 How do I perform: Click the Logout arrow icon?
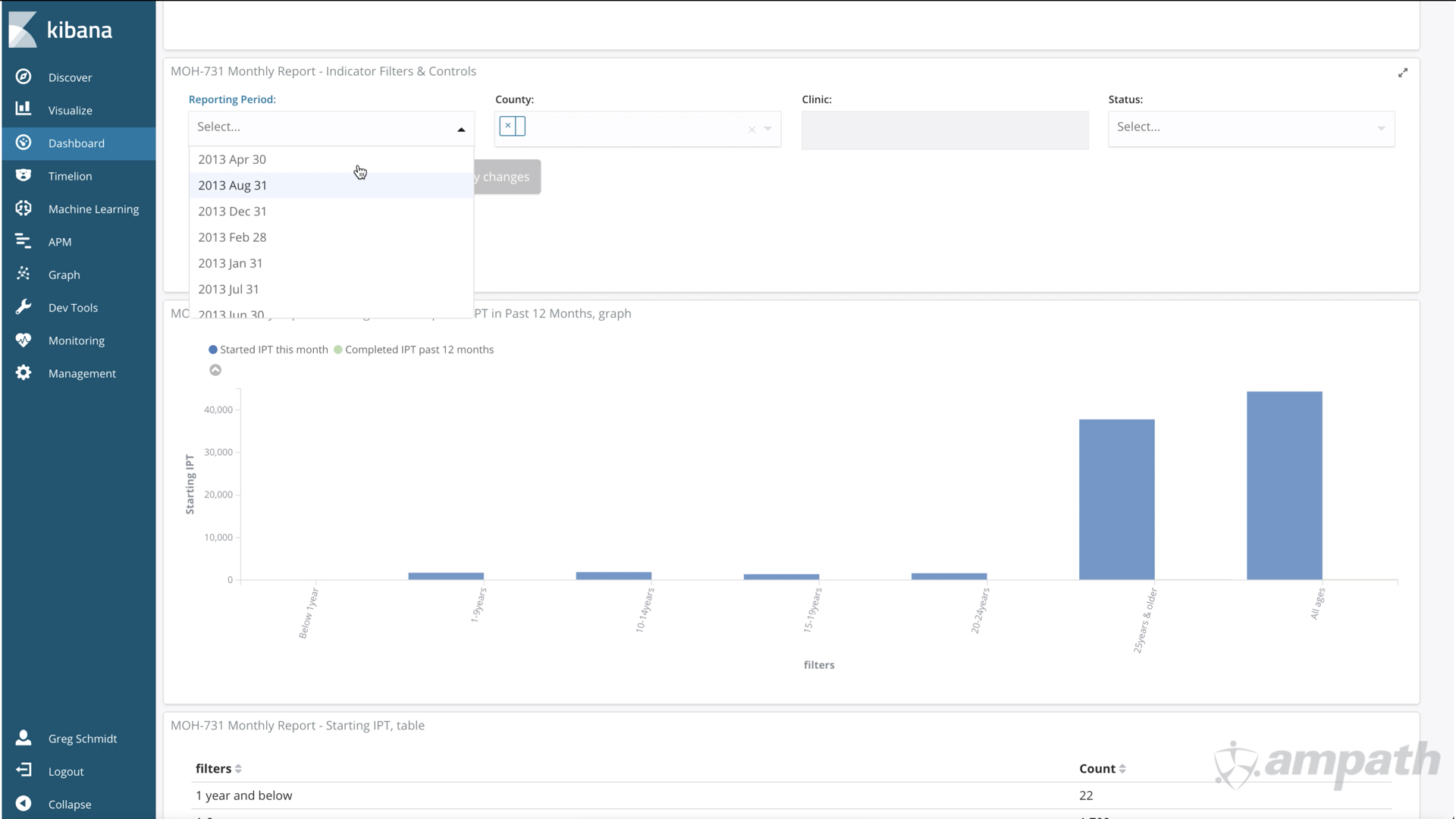click(x=24, y=770)
